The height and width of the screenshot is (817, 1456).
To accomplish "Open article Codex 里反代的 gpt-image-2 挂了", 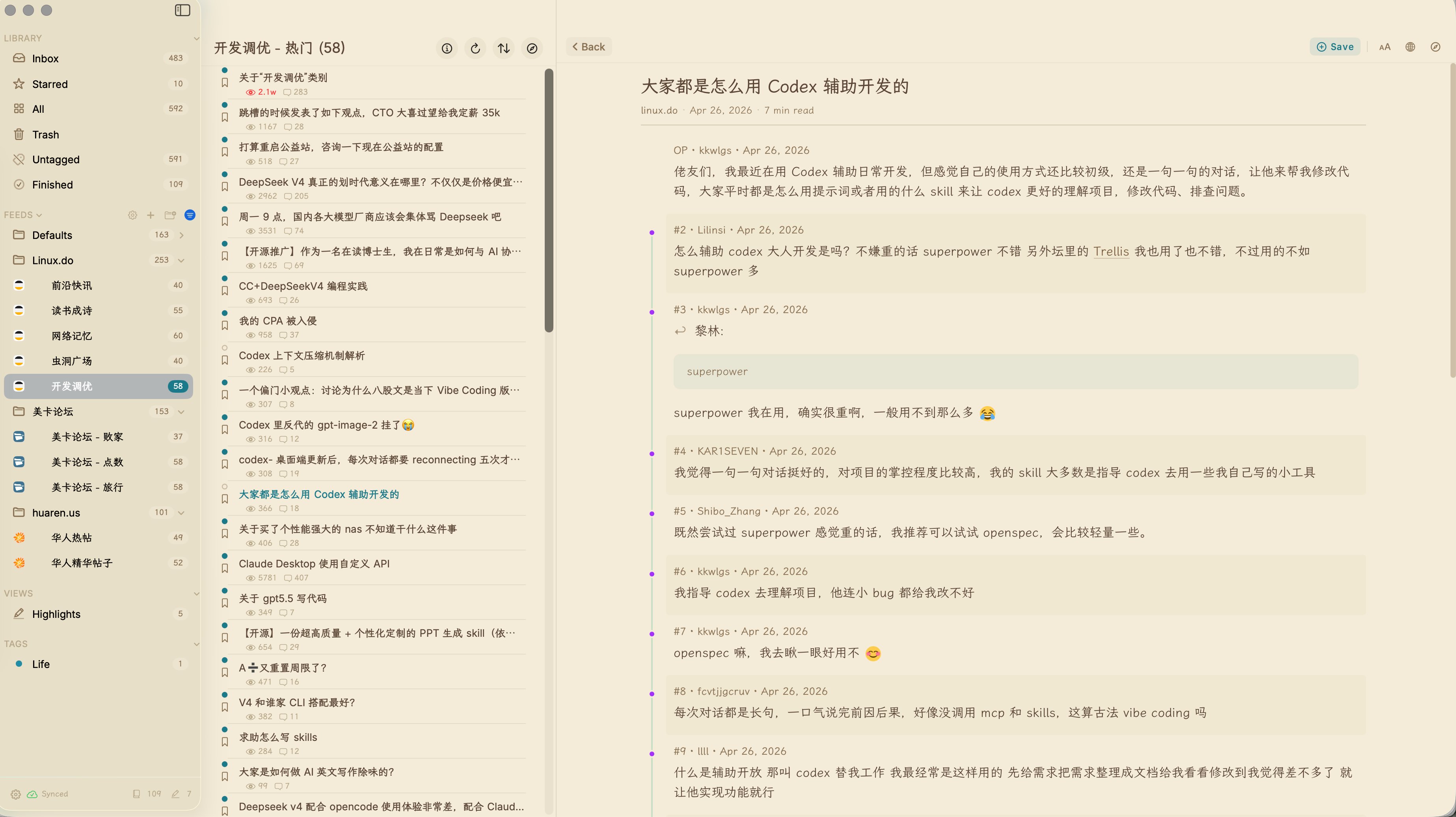I will pos(326,425).
